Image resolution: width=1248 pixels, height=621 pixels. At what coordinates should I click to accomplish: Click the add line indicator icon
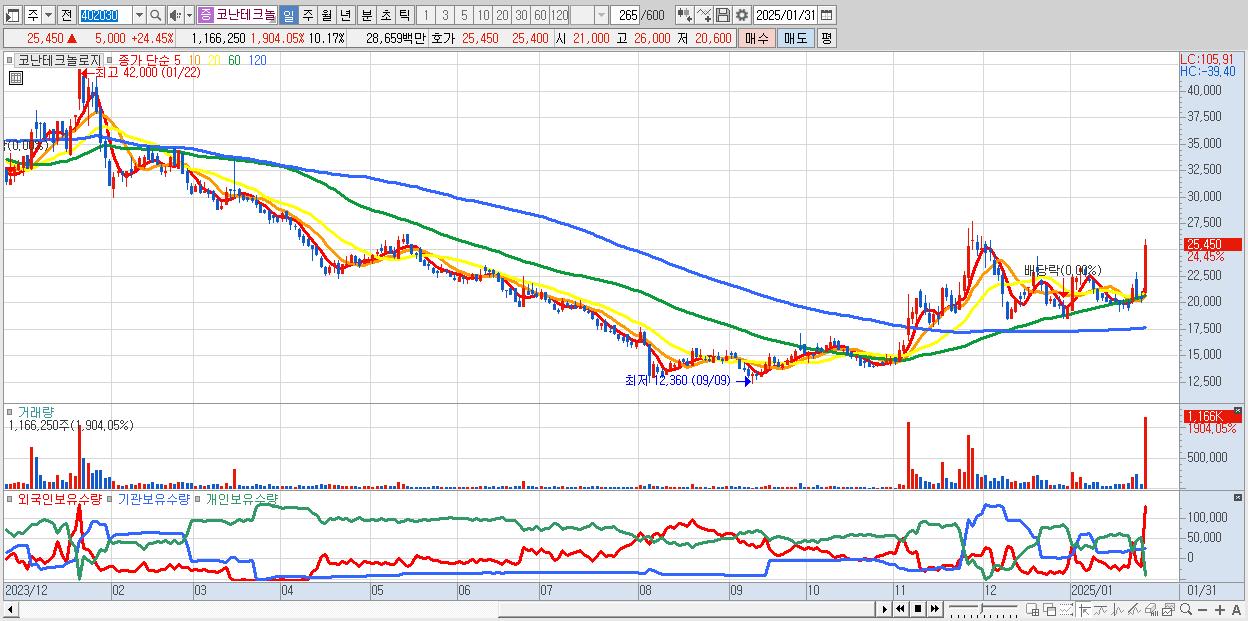703,15
